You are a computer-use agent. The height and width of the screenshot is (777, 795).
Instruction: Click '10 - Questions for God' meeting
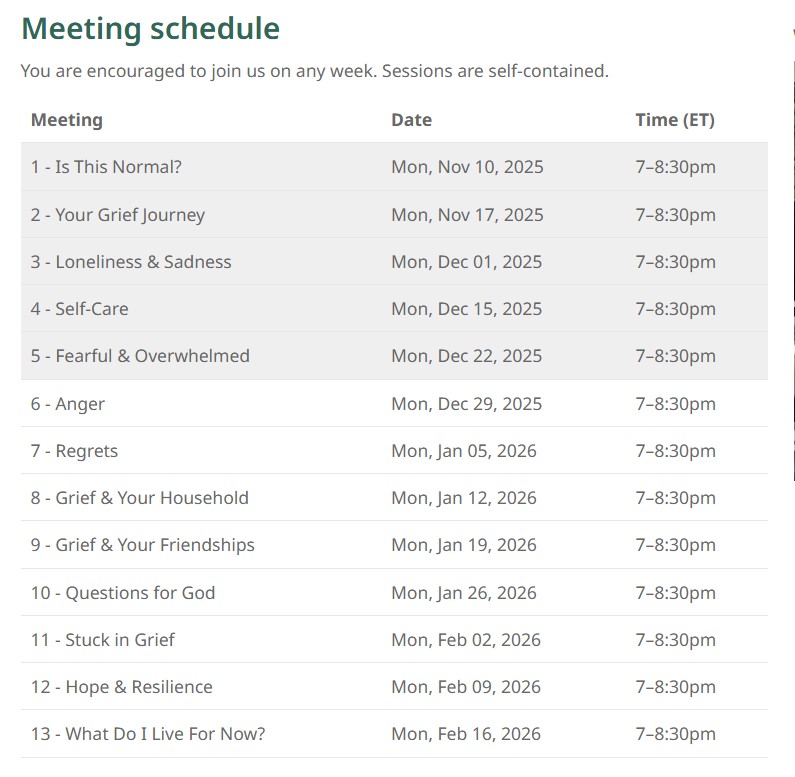[122, 593]
